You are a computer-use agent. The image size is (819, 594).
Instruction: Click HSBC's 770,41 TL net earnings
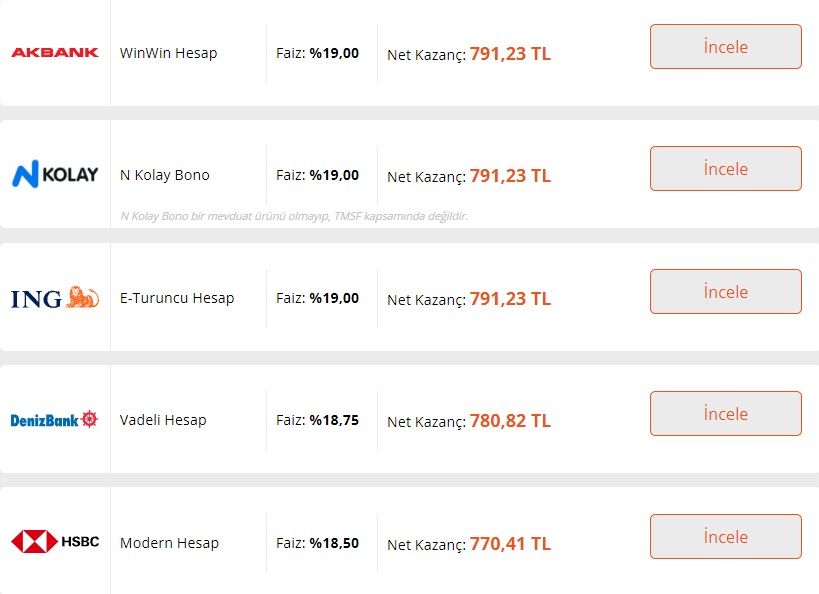pos(510,544)
